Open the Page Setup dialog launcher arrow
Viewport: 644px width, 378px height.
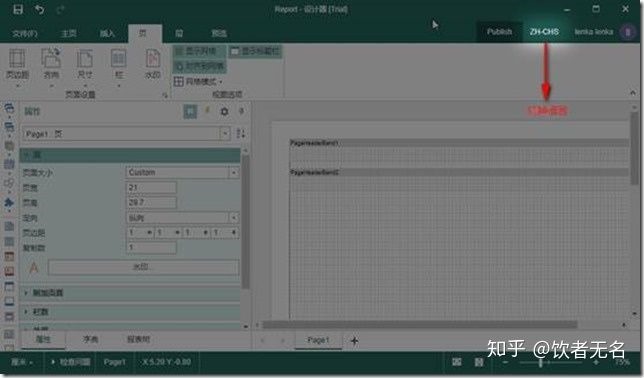point(165,95)
